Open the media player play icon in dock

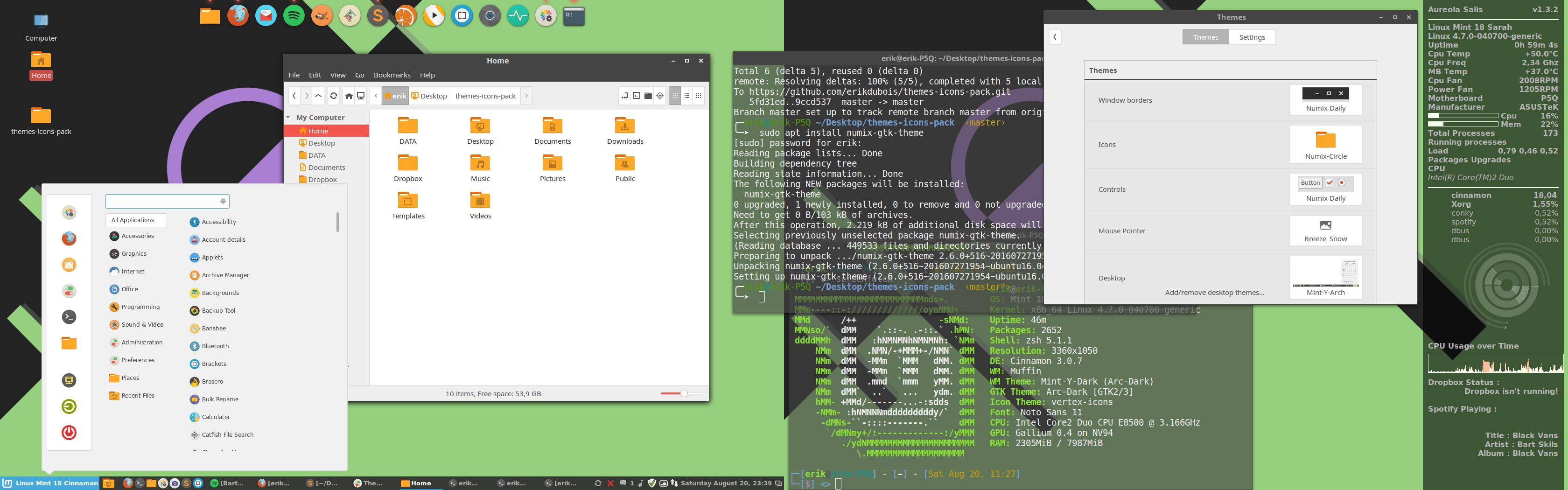[434, 15]
